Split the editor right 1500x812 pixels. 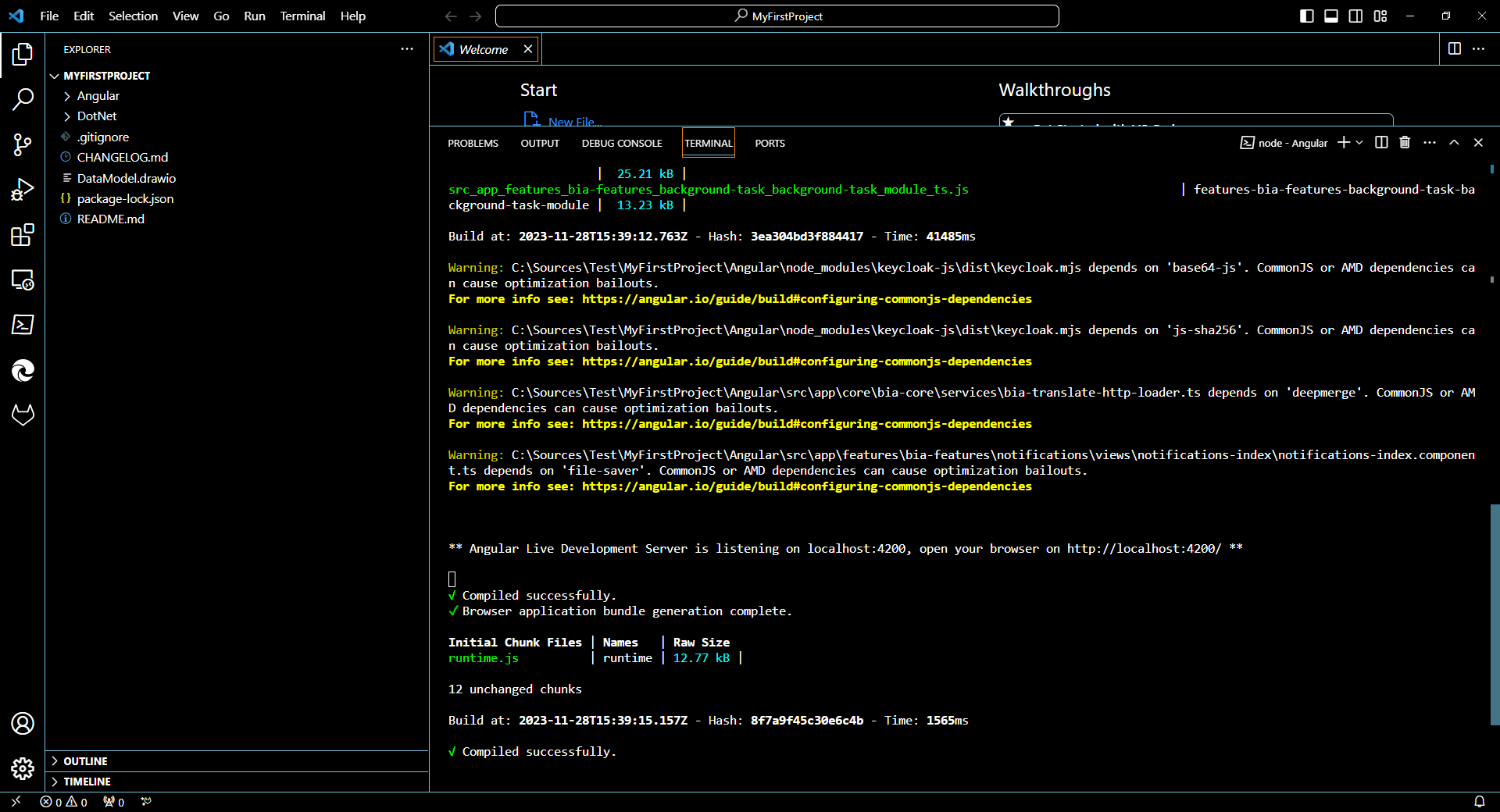pos(1455,49)
